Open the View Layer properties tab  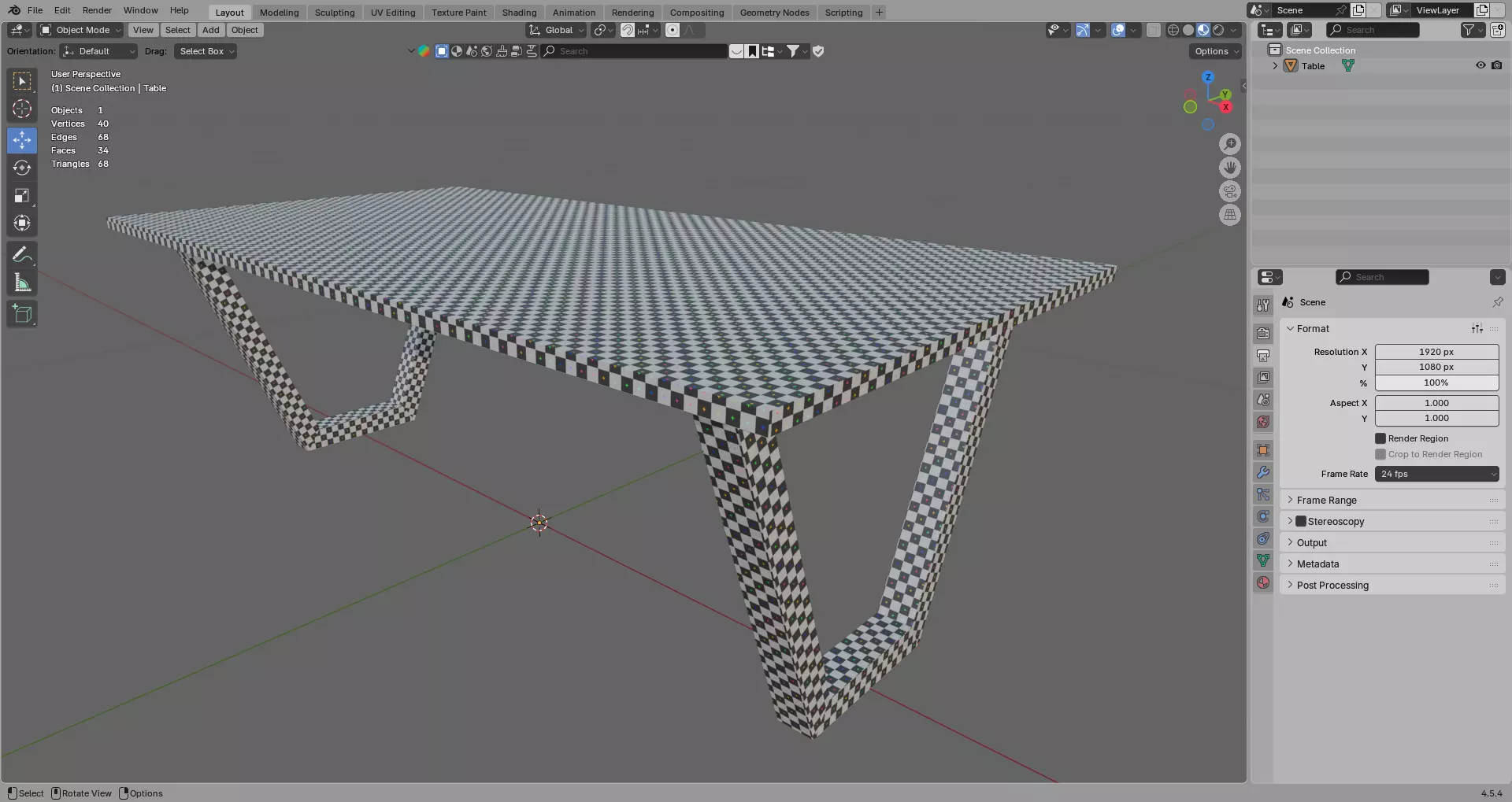(x=1263, y=378)
